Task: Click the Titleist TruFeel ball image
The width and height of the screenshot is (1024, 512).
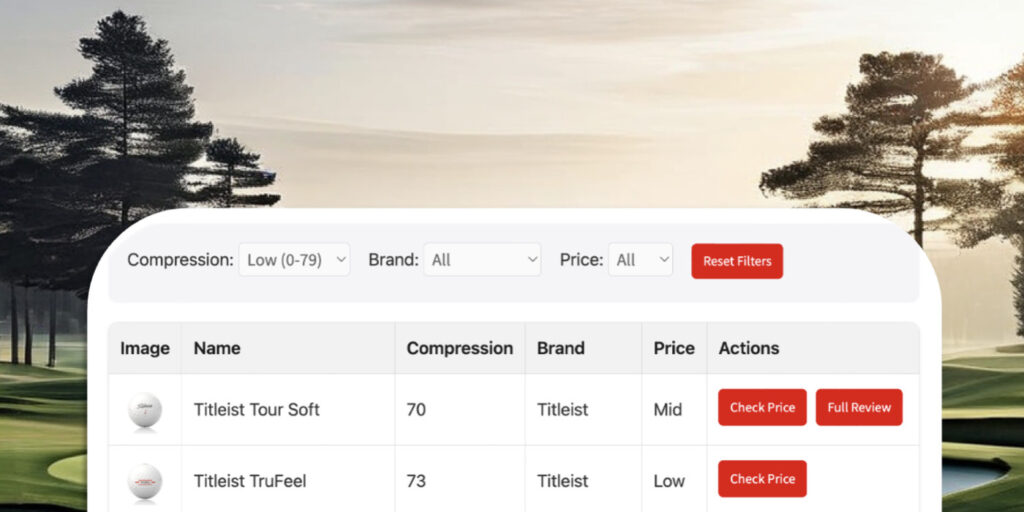Action: pyautogui.click(x=145, y=481)
